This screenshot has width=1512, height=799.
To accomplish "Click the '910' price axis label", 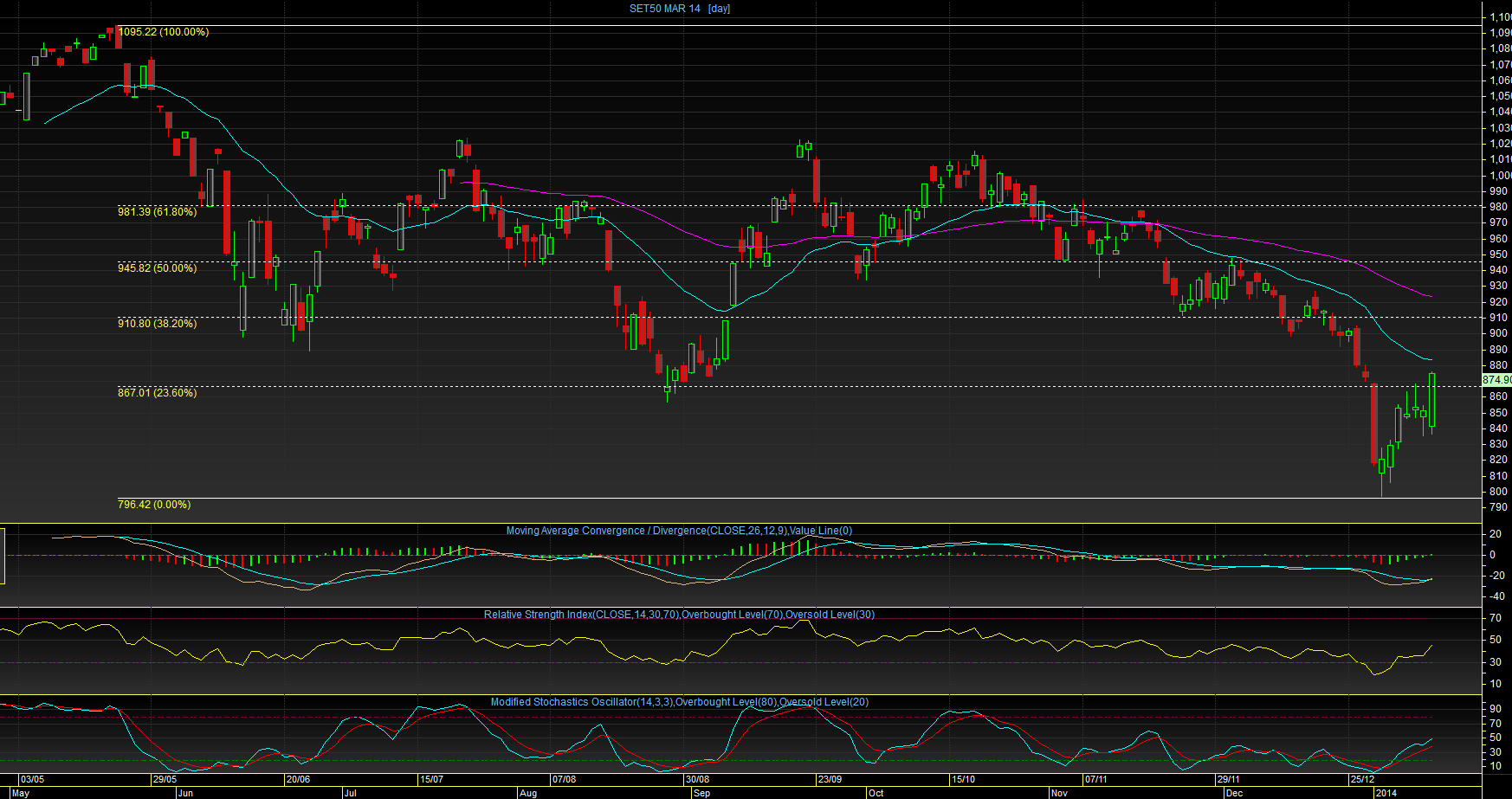I will pos(1498,318).
